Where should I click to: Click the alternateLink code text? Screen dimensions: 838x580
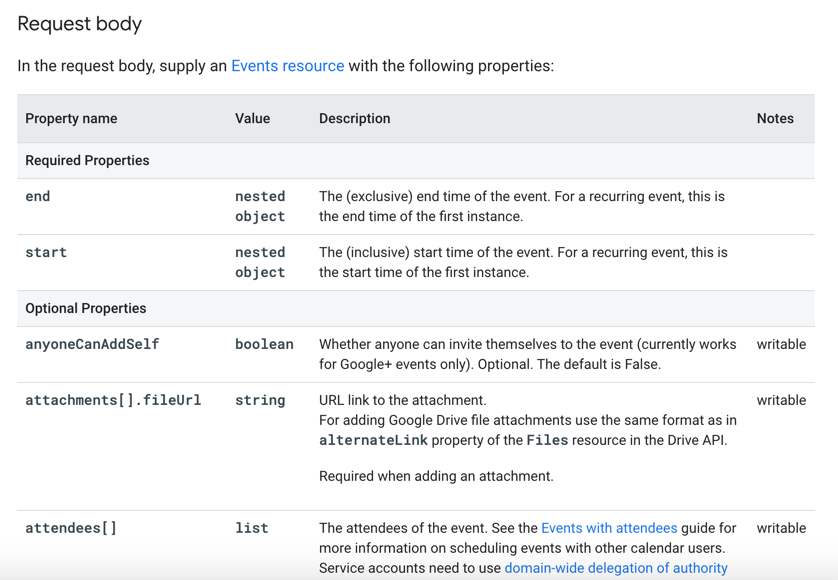[373, 440]
